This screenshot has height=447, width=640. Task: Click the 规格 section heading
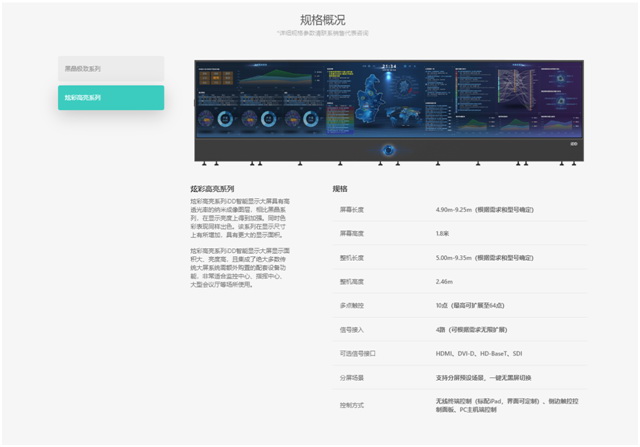click(x=340, y=188)
